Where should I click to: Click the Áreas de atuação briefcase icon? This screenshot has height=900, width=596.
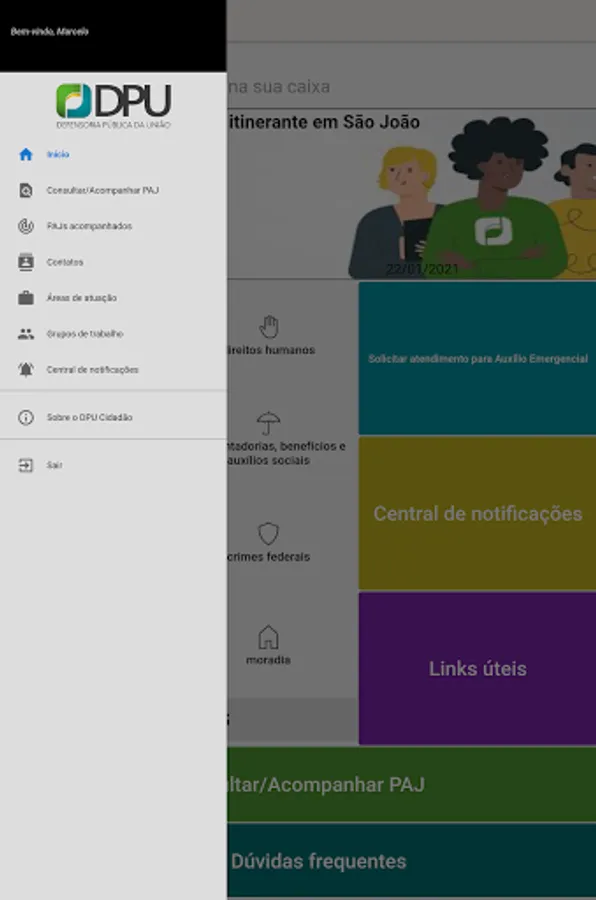coord(26,298)
